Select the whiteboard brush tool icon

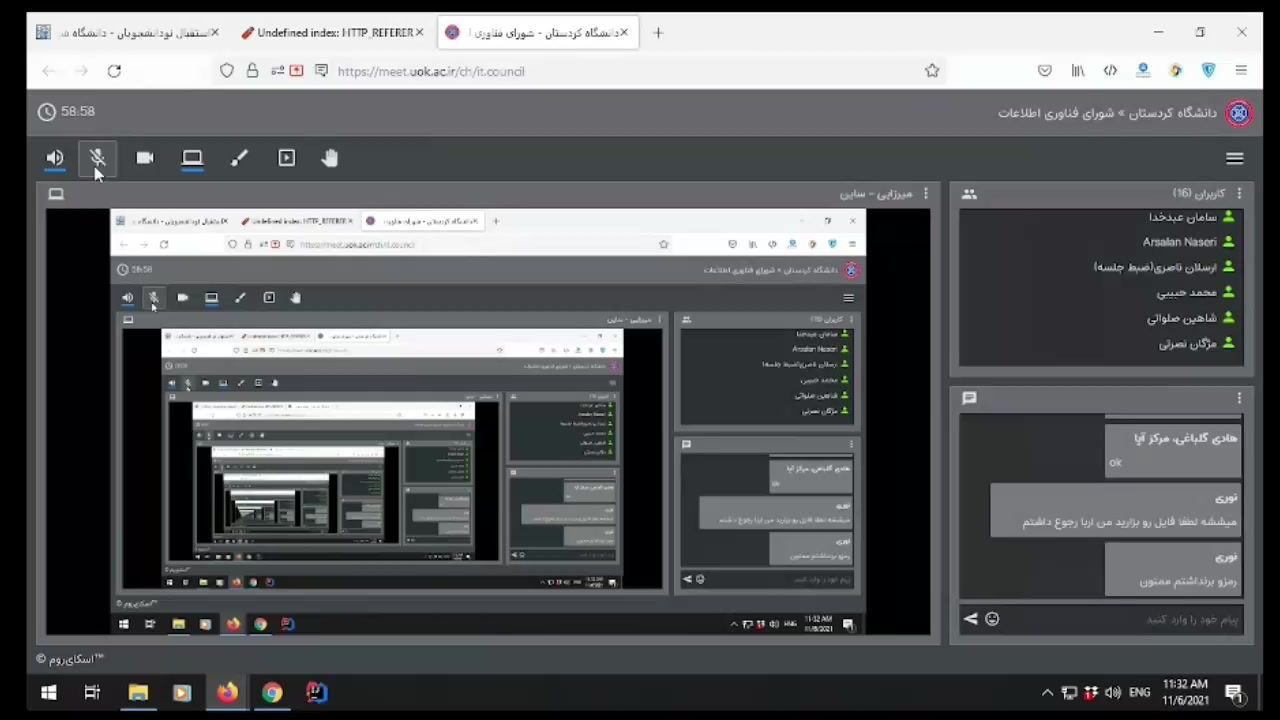(239, 158)
